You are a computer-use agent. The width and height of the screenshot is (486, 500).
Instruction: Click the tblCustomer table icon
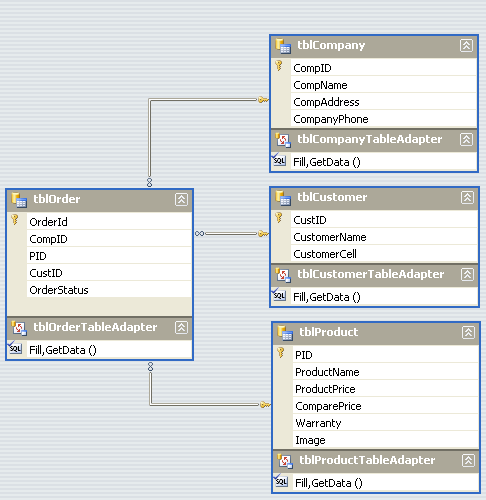click(283, 198)
